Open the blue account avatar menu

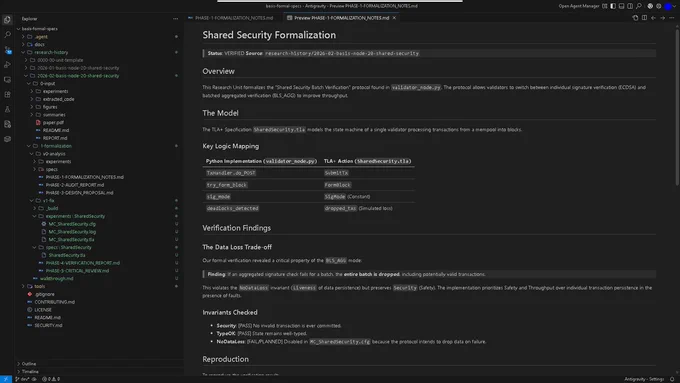[668, 6]
